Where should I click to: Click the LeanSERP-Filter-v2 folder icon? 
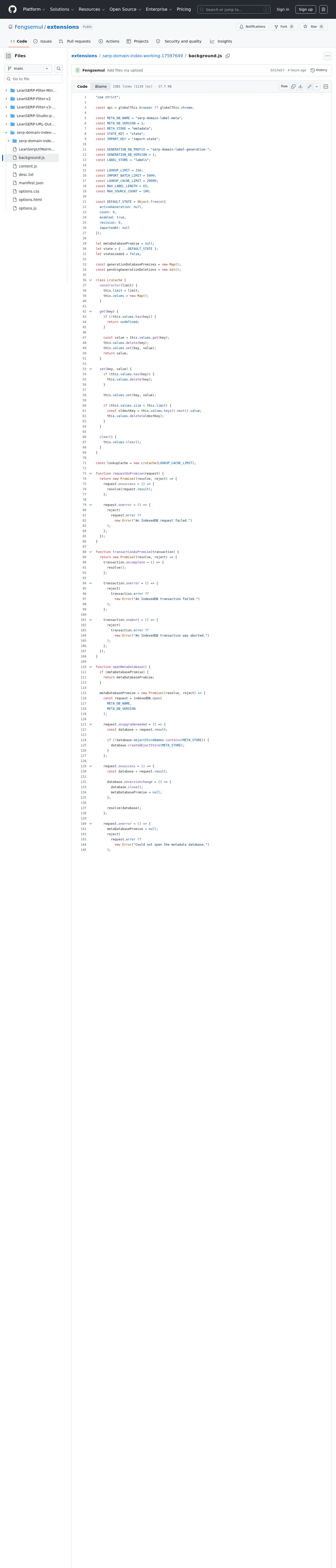(13, 99)
